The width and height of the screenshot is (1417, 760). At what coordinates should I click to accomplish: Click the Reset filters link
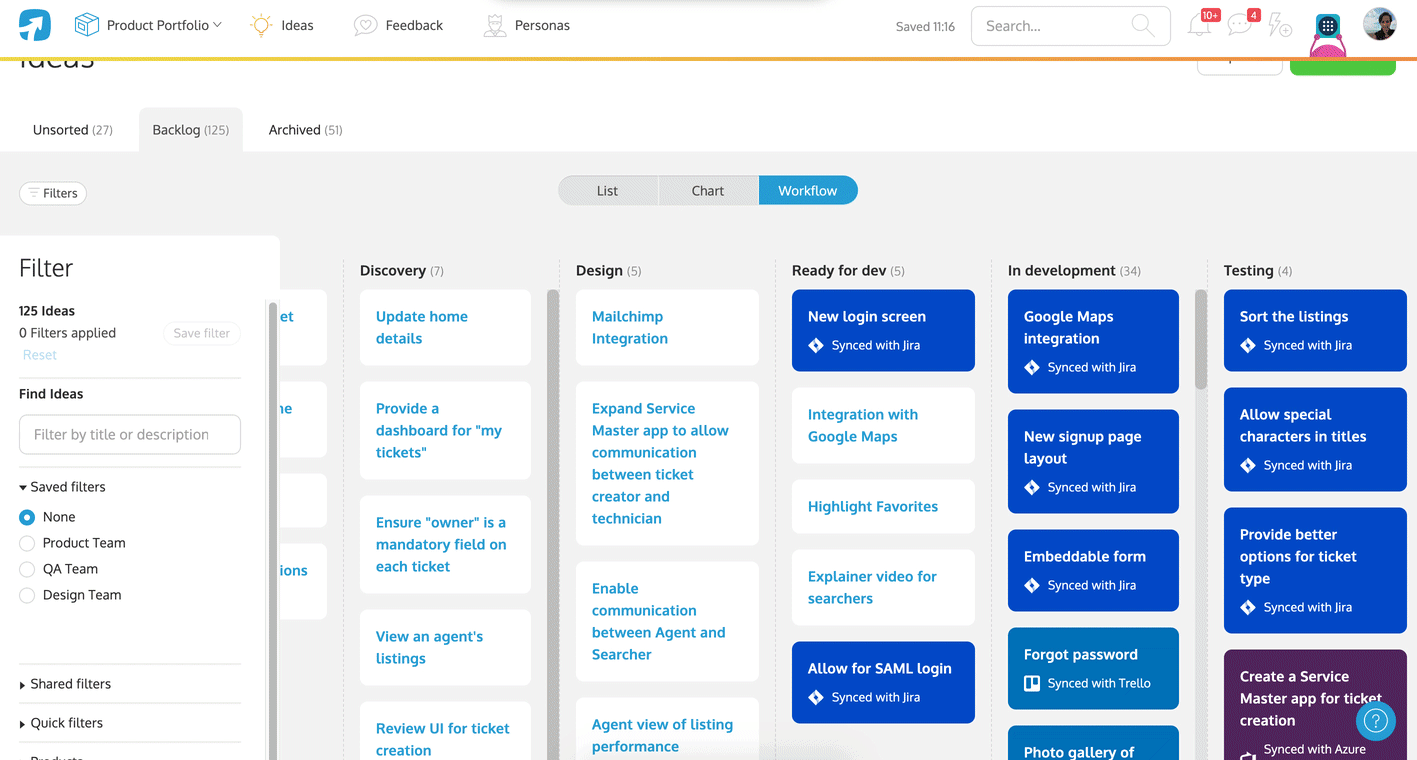click(x=39, y=354)
